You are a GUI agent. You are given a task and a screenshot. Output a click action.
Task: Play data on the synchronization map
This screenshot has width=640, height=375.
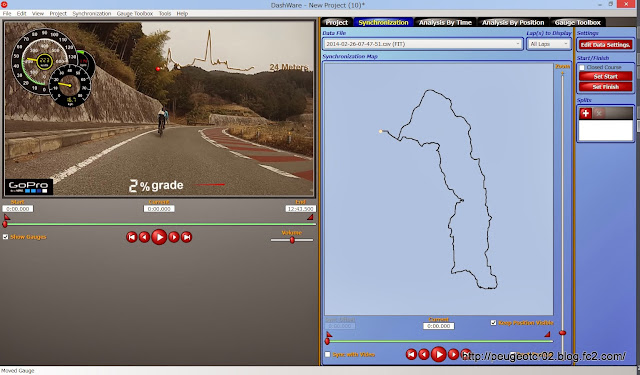(x=439, y=354)
